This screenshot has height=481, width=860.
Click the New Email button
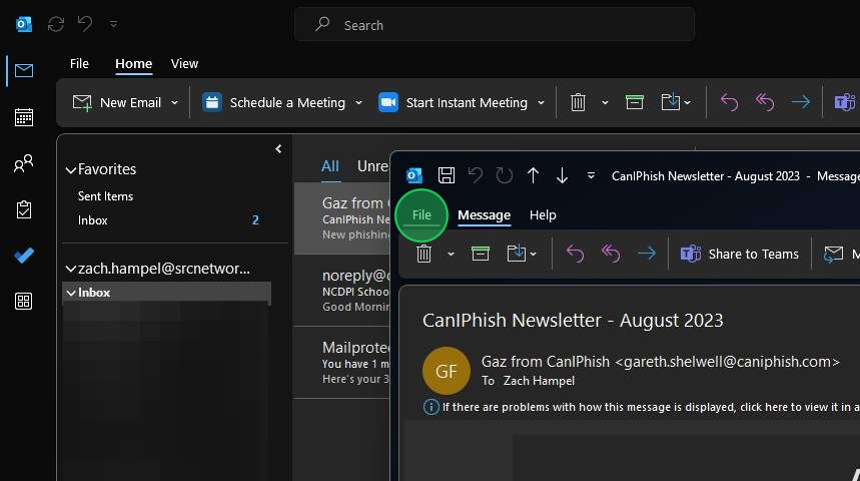point(117,103)
